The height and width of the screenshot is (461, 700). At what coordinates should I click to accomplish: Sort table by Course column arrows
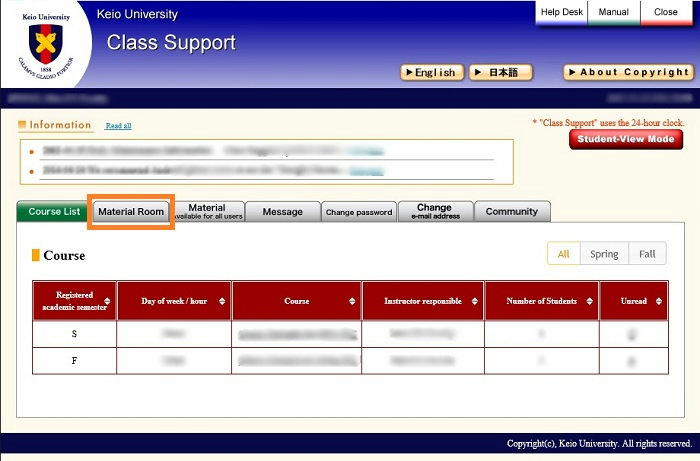point(352,301)
